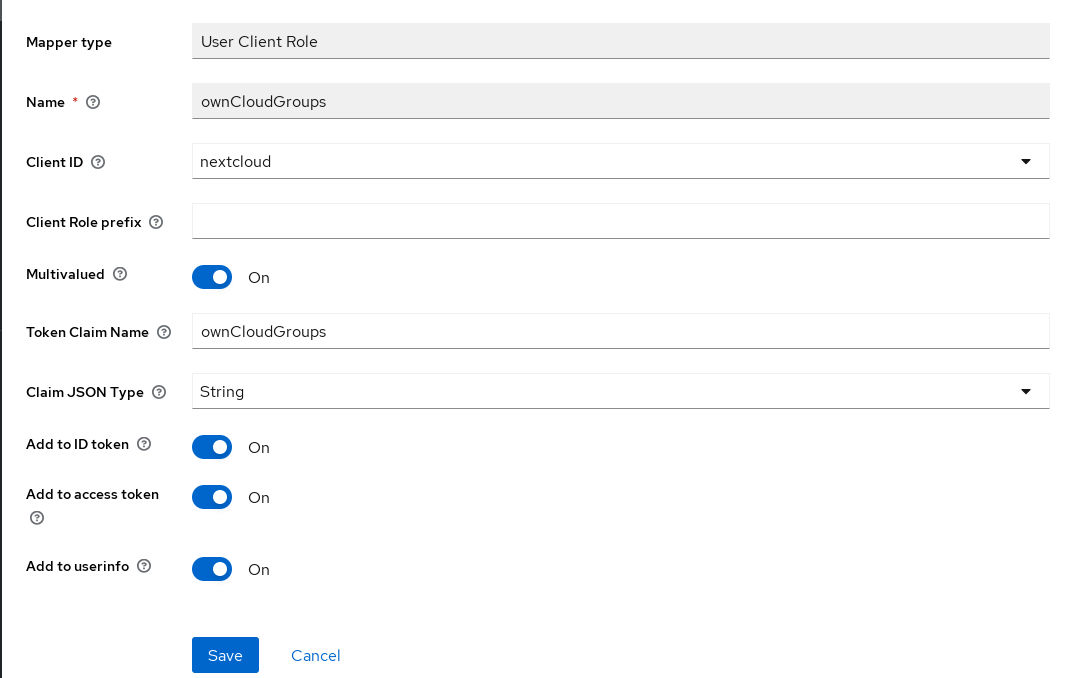Click help icon beside Client ID

click(98, 162)
